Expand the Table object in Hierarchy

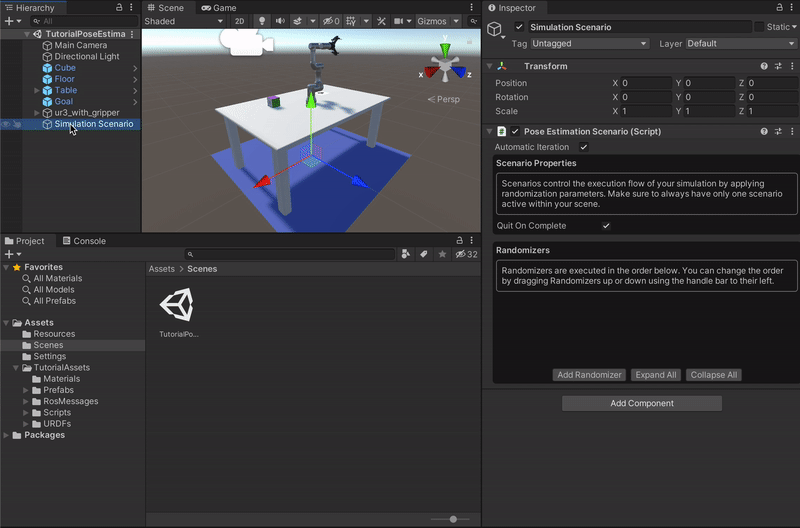(37, 90)
